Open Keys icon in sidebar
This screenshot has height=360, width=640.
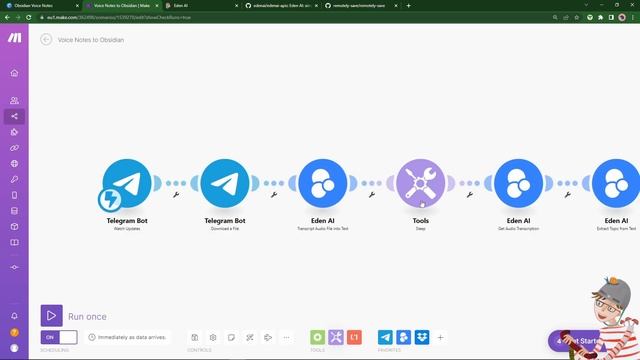14,179
